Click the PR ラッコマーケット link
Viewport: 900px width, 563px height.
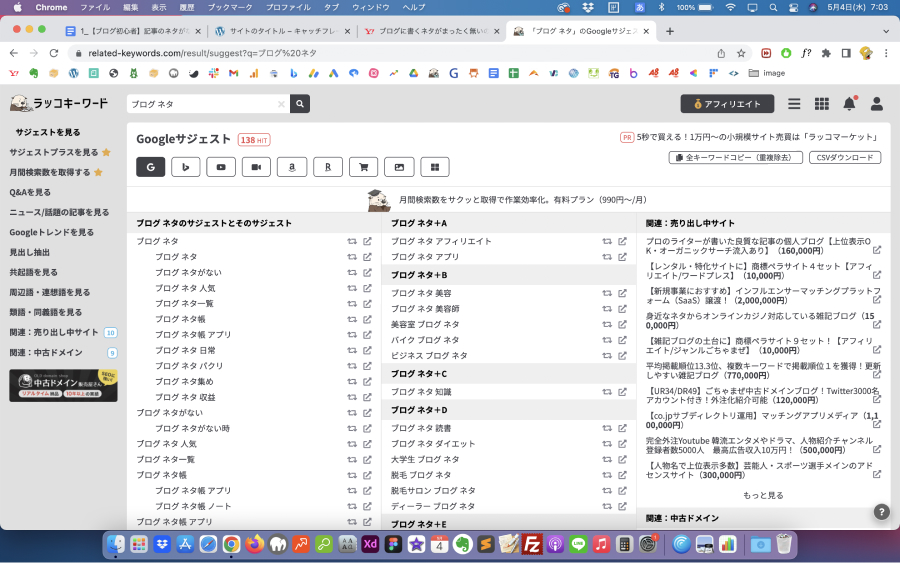(749, 137)
